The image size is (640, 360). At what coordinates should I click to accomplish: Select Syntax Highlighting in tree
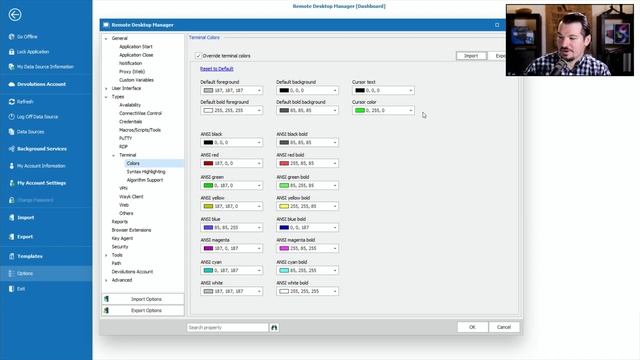tap(146, 172)
